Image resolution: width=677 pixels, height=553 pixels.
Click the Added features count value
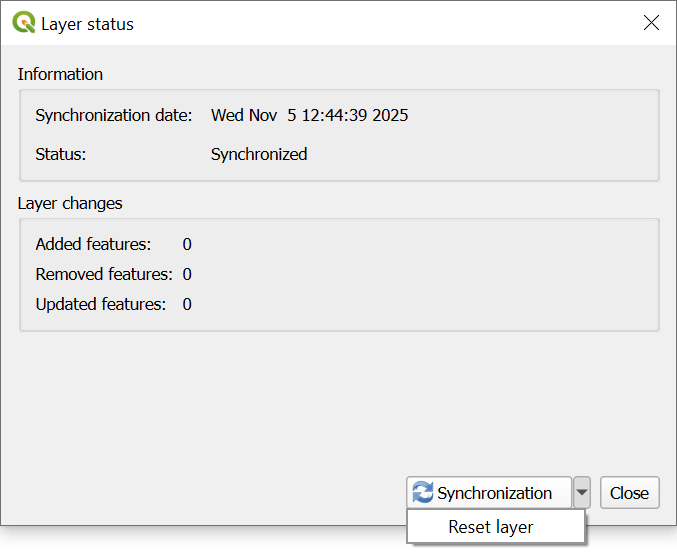[x=187, y=244]
